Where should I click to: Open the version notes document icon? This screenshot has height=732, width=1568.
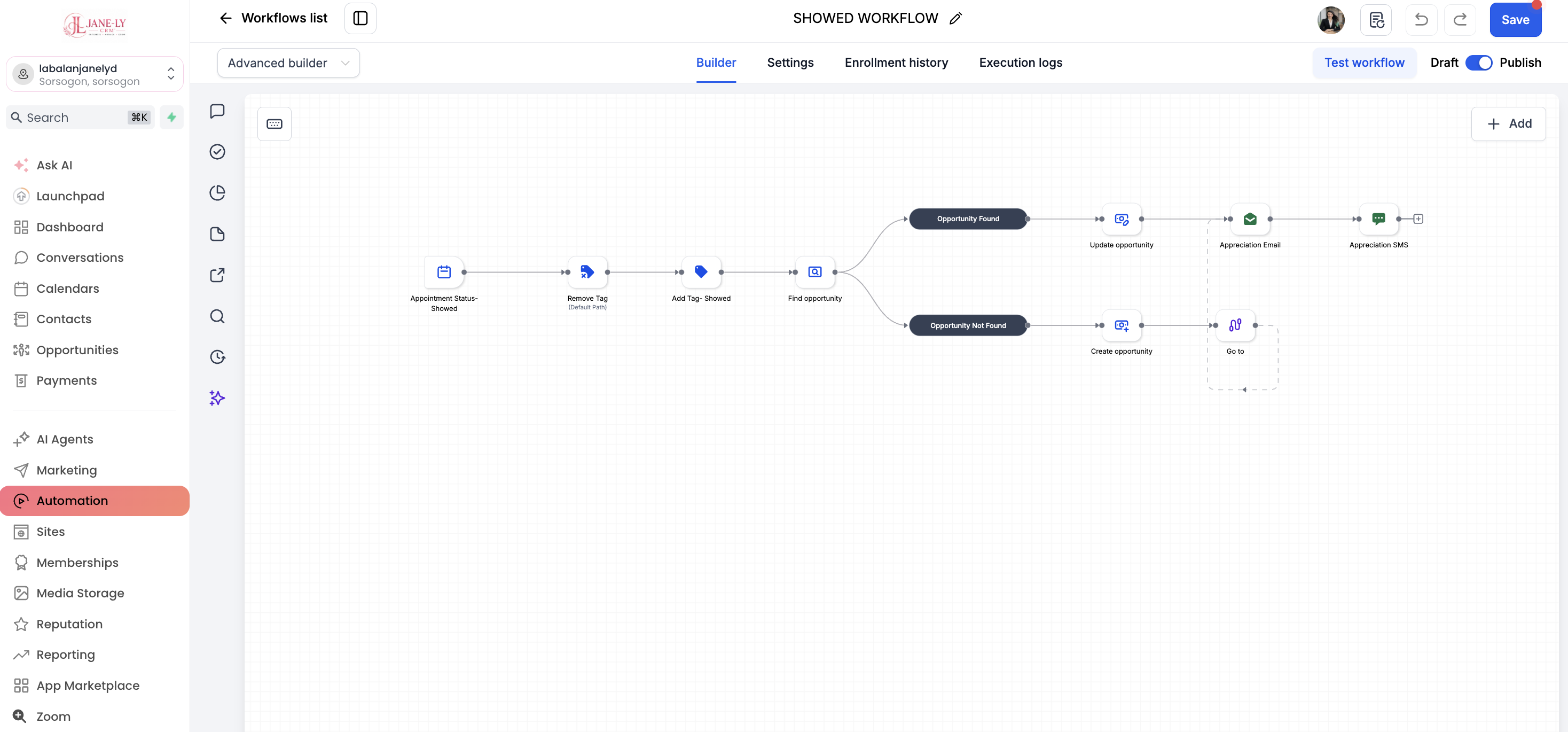(x=1376, y=20)
